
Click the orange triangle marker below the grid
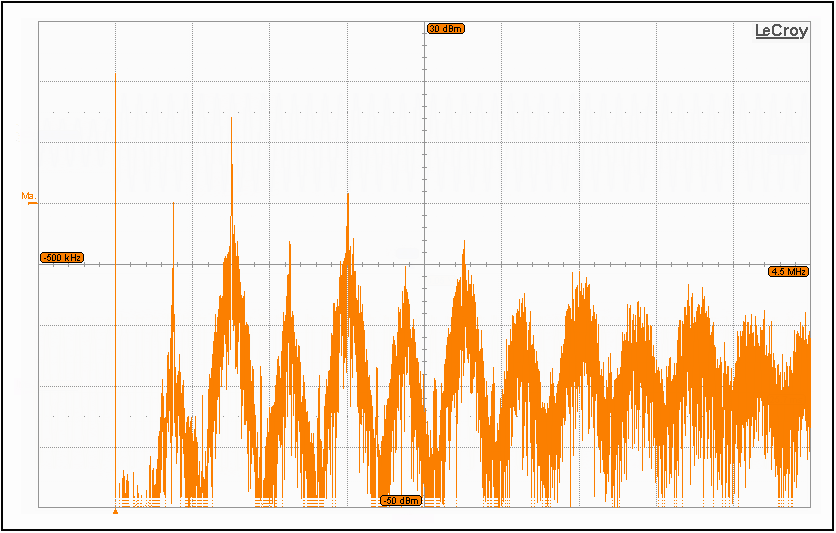[x=116, y=511]
